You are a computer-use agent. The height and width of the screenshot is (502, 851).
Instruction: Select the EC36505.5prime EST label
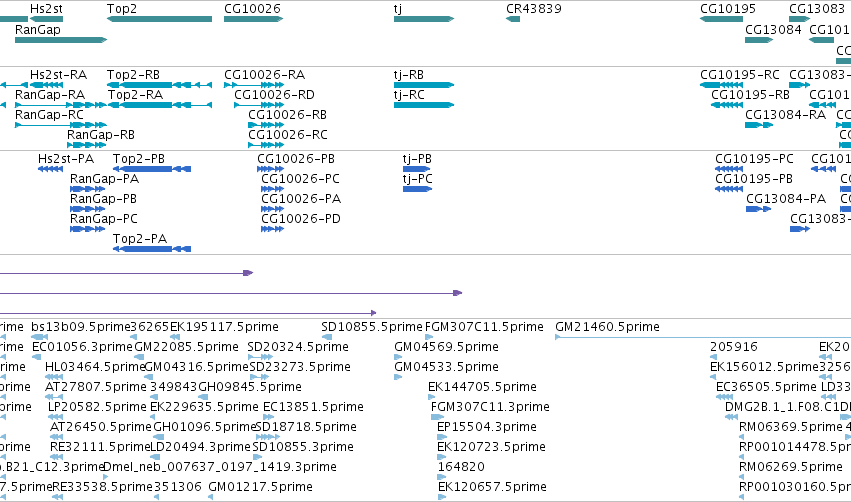click(x=766, y=387)
